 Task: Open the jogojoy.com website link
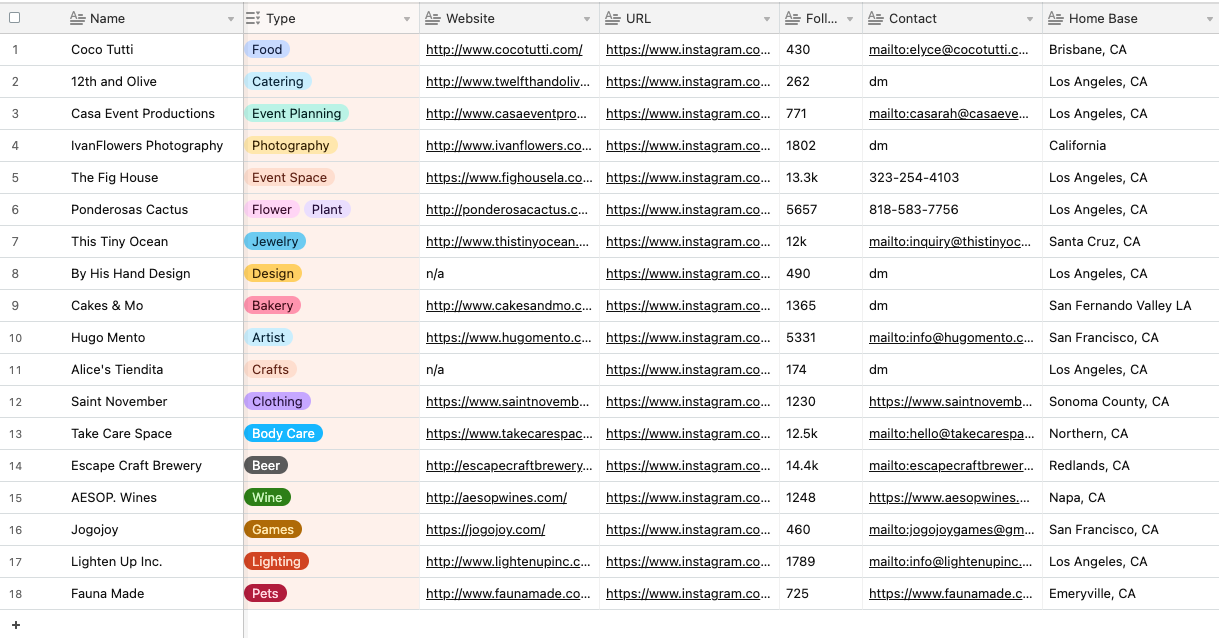486,529
